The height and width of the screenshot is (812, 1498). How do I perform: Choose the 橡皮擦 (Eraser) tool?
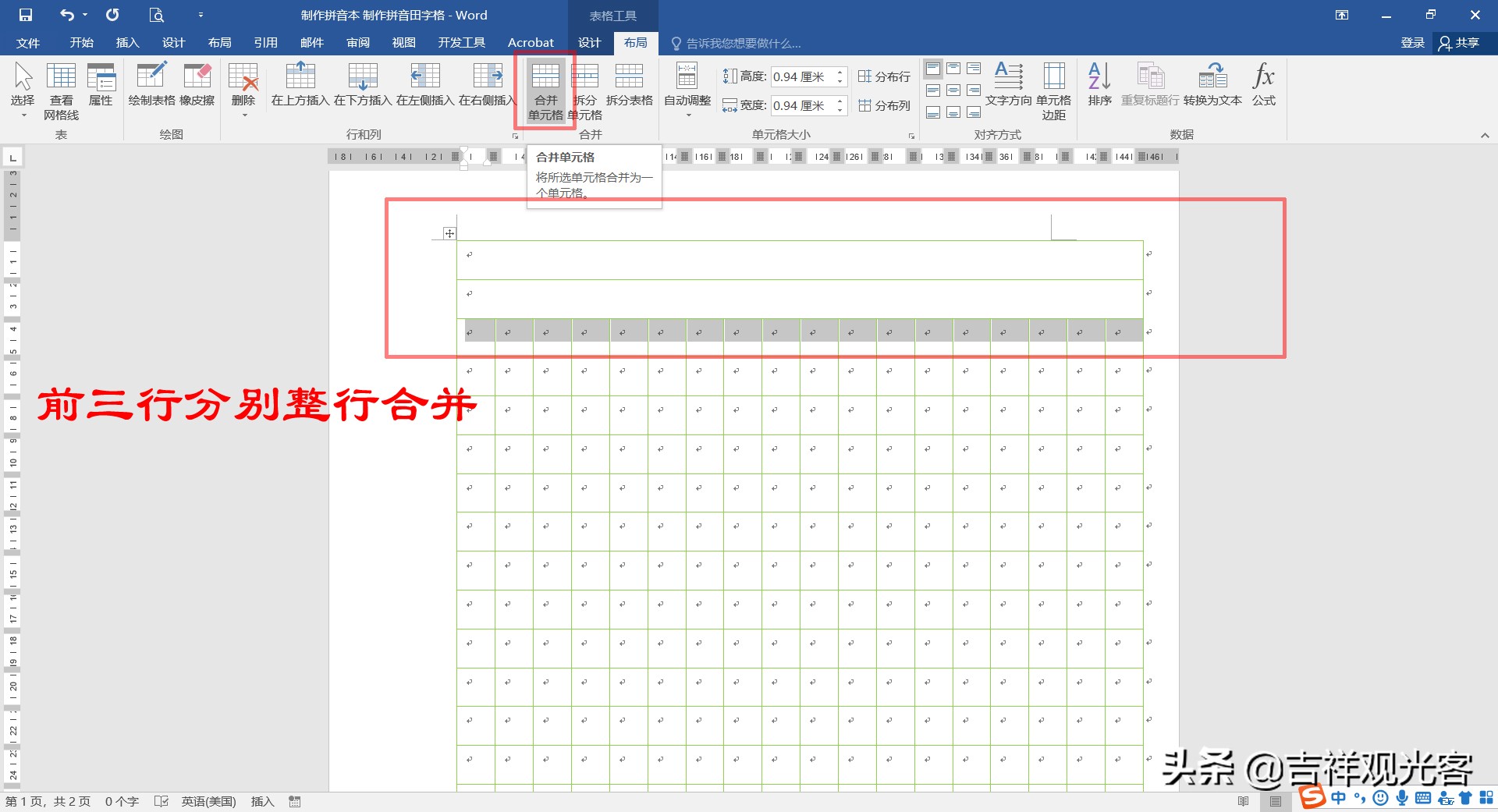(197, 86)
